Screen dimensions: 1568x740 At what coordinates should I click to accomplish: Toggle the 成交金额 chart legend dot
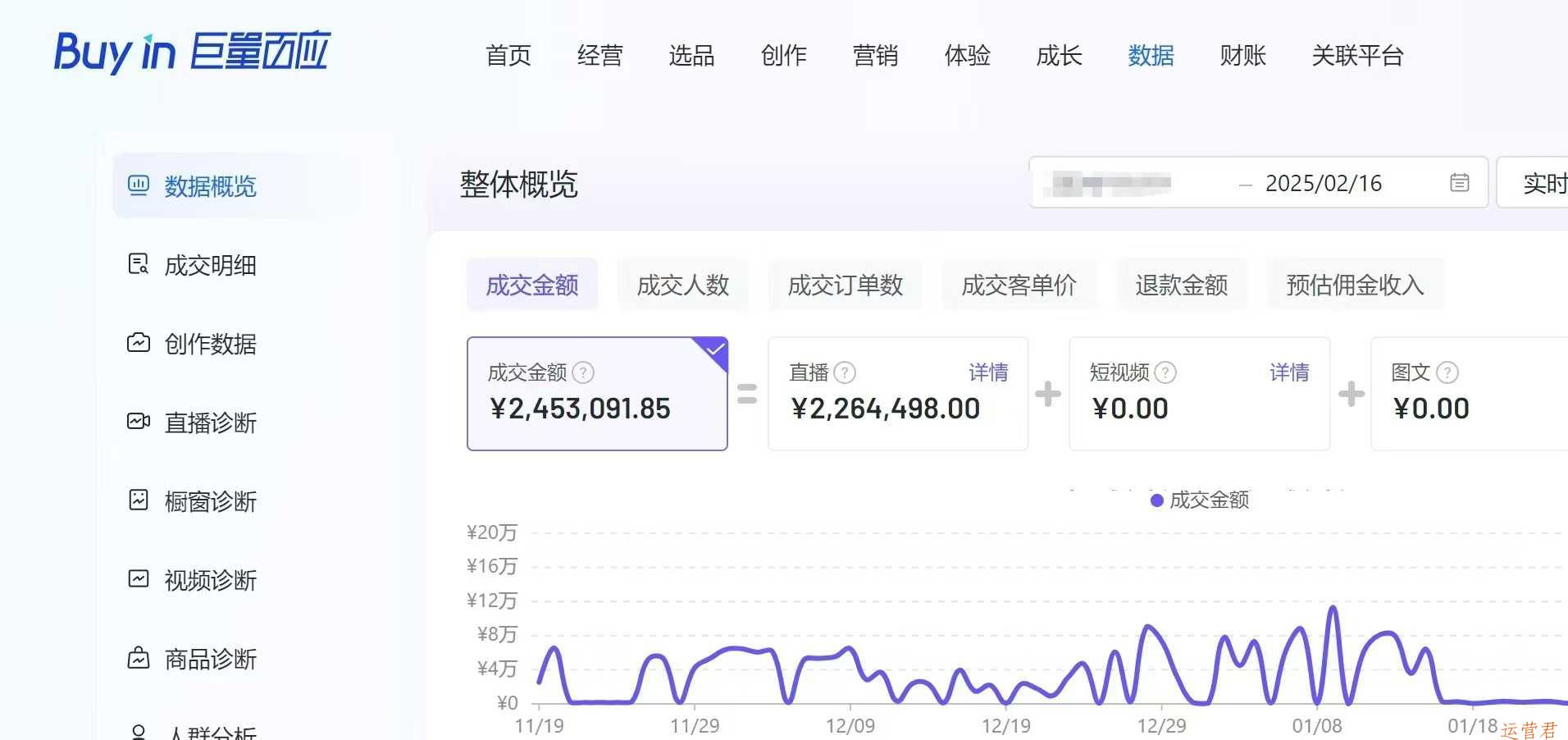pos(1157,500)
